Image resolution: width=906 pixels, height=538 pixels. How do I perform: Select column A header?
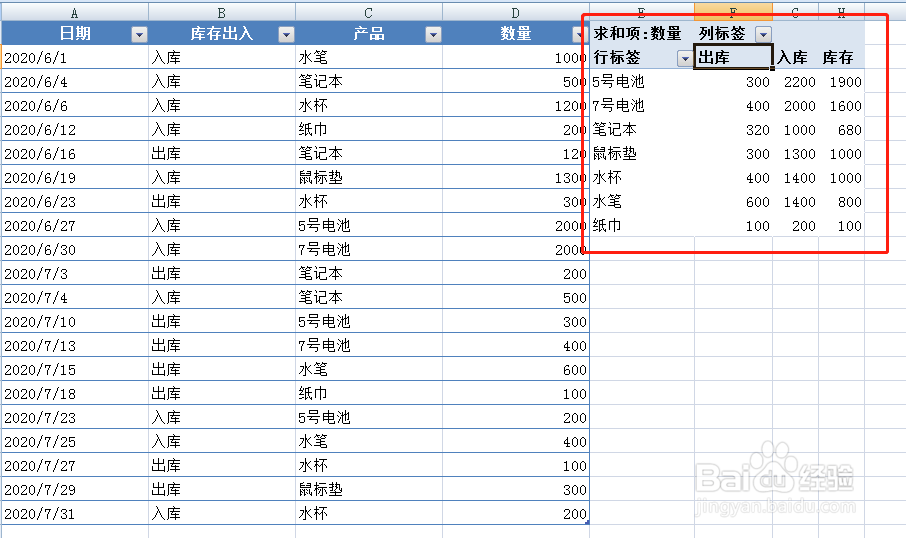(75, 12)
